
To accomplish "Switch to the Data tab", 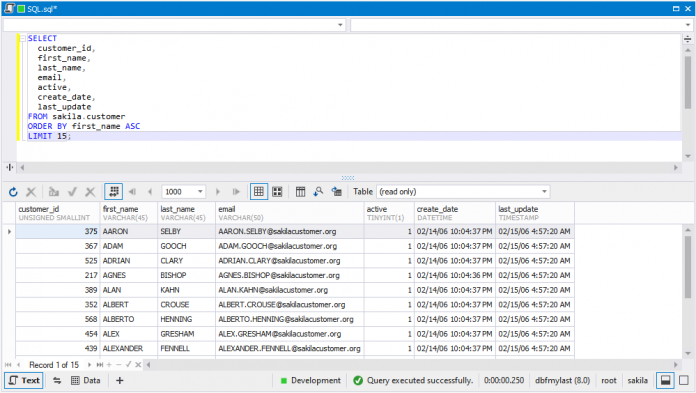I will point(86,381).
